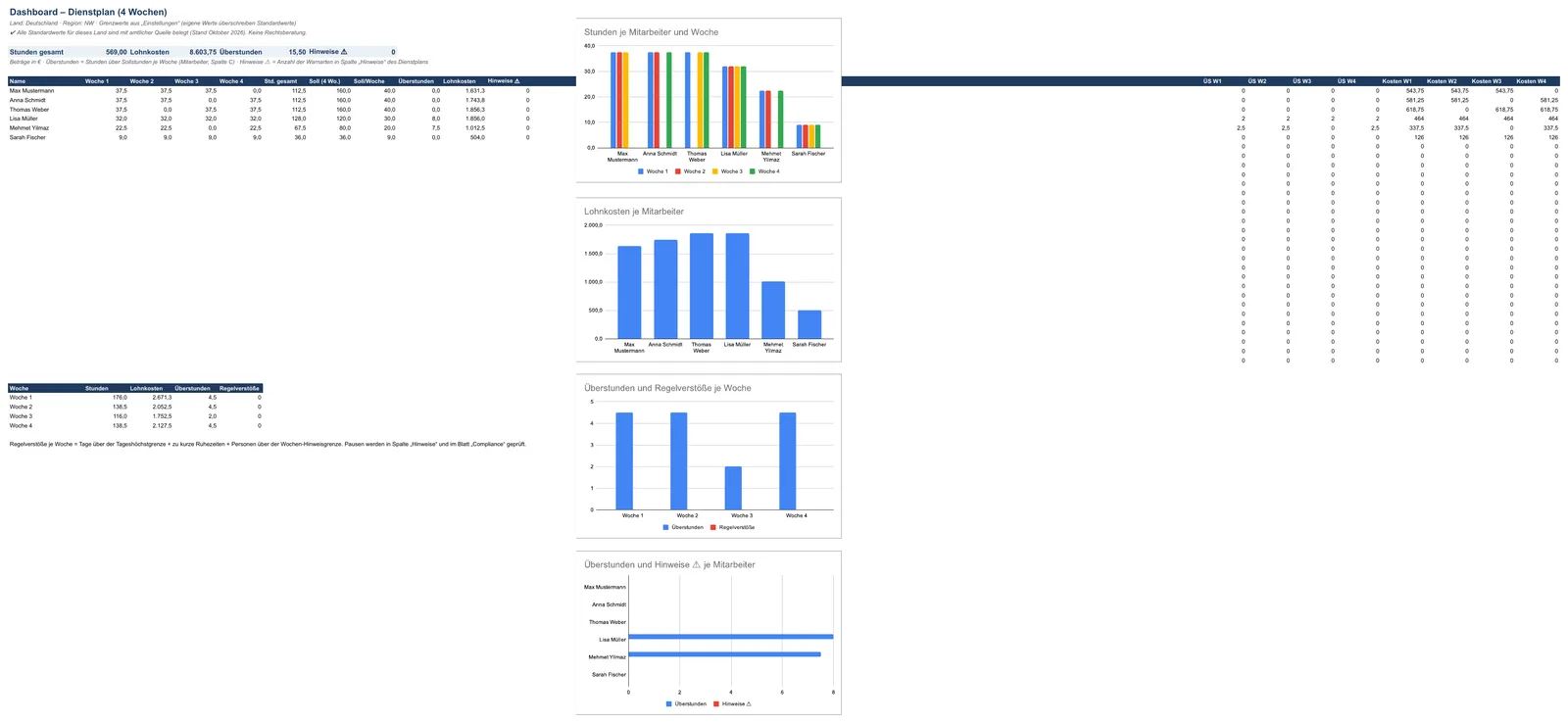Image resolution: width=1568 pixels, height=723 pixels.
Task: Click Mehmet Yilmaz's Std. gesamt cell 67,5
Action: (300, 128)
